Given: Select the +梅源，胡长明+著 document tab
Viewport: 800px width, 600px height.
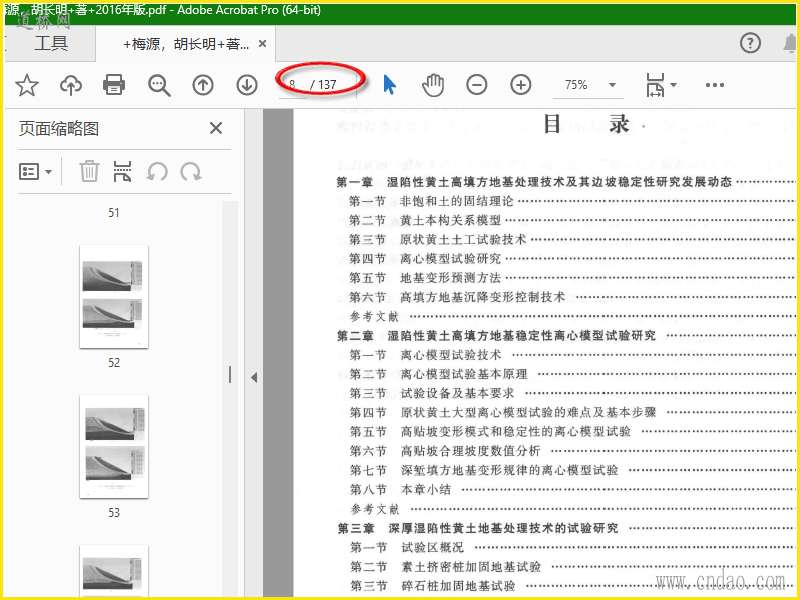Looking at the screenshot, I should 186,44.
